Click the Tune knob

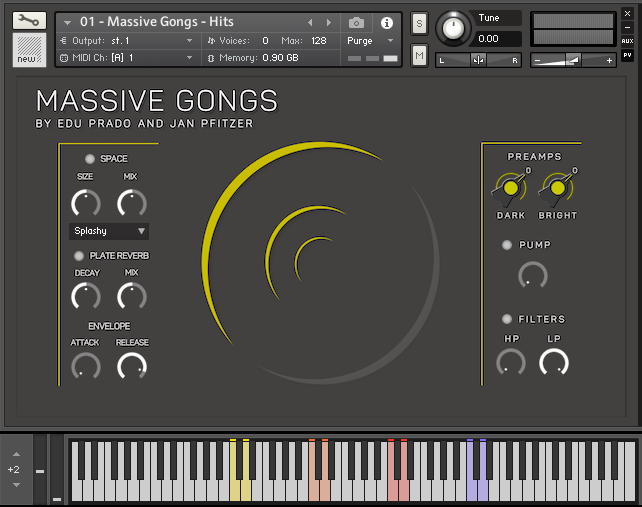(x=454, y=28)
